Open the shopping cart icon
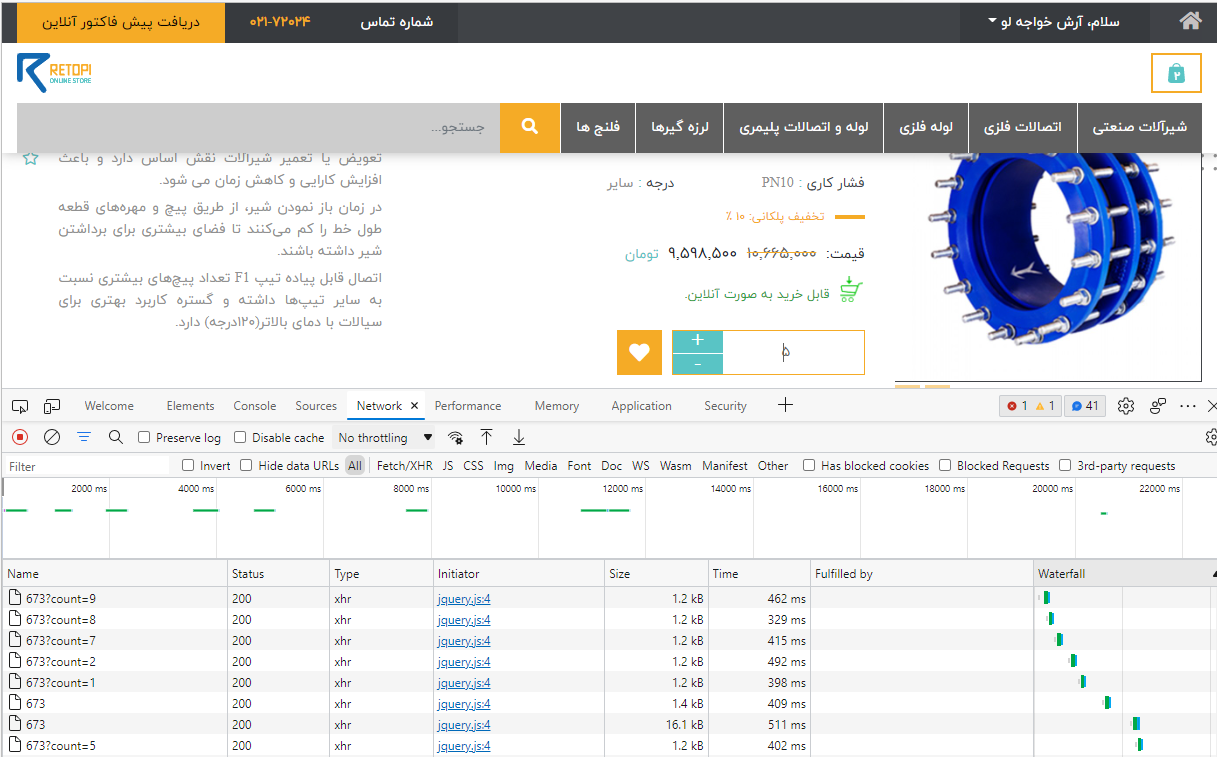This screenshot has width=1217, height=757. coord(1176,73)
